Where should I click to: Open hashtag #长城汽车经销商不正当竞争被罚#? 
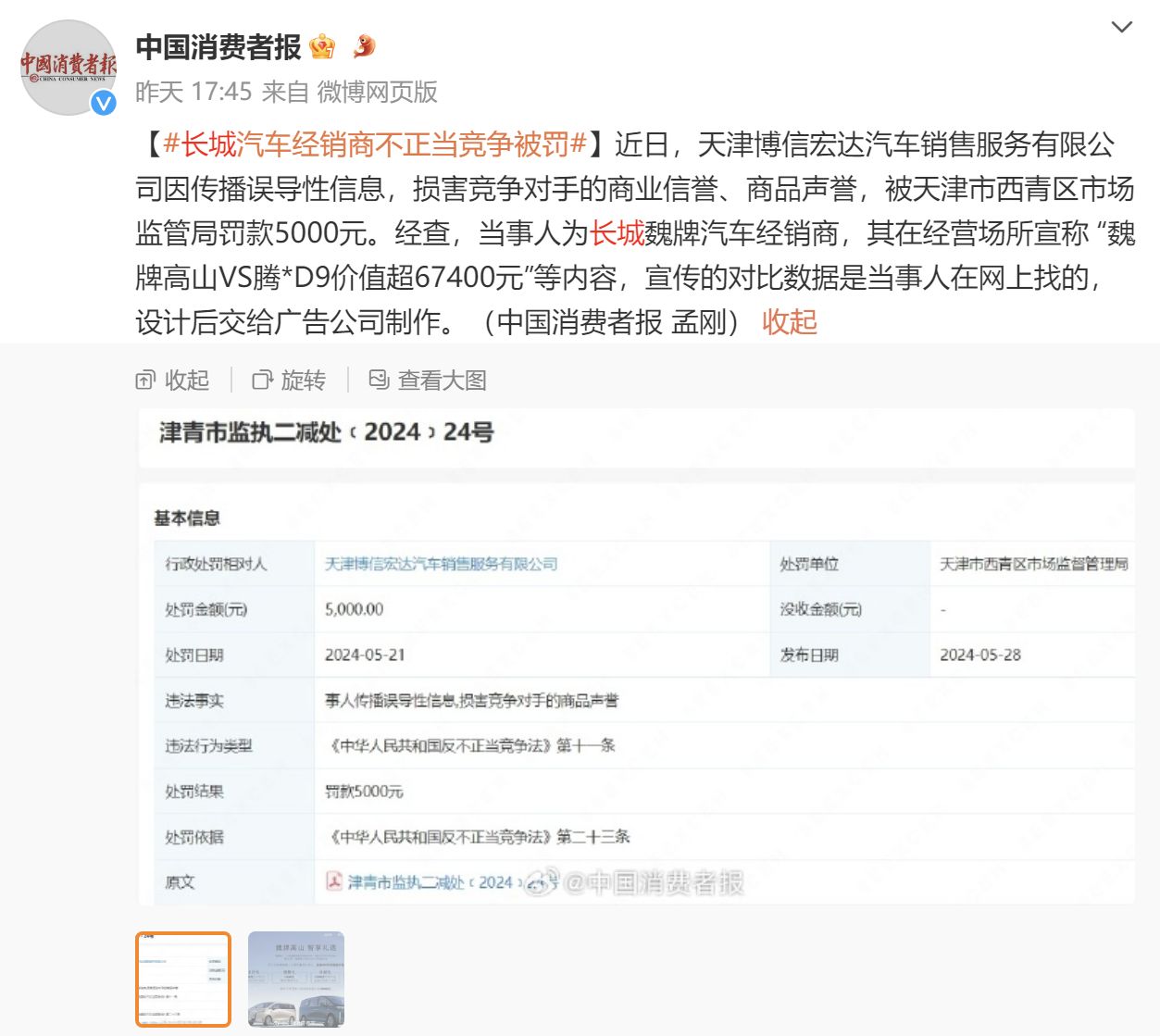point(375,144)
